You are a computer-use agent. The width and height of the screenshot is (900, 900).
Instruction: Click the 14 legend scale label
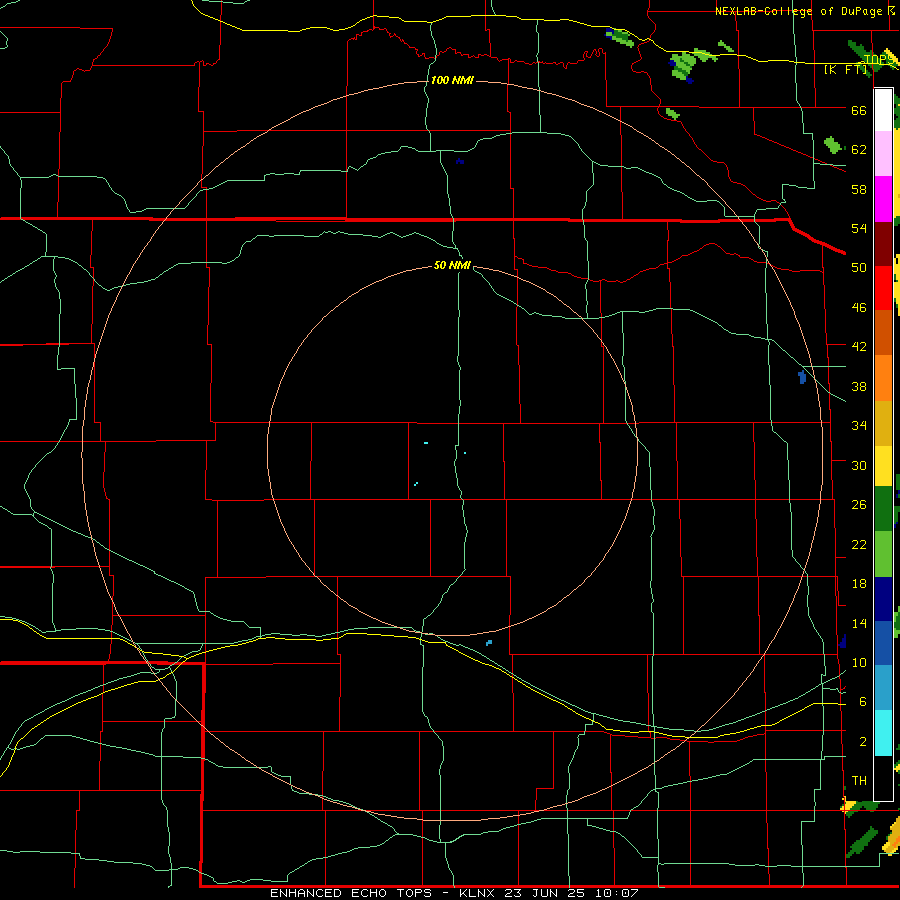coord(859,624)
